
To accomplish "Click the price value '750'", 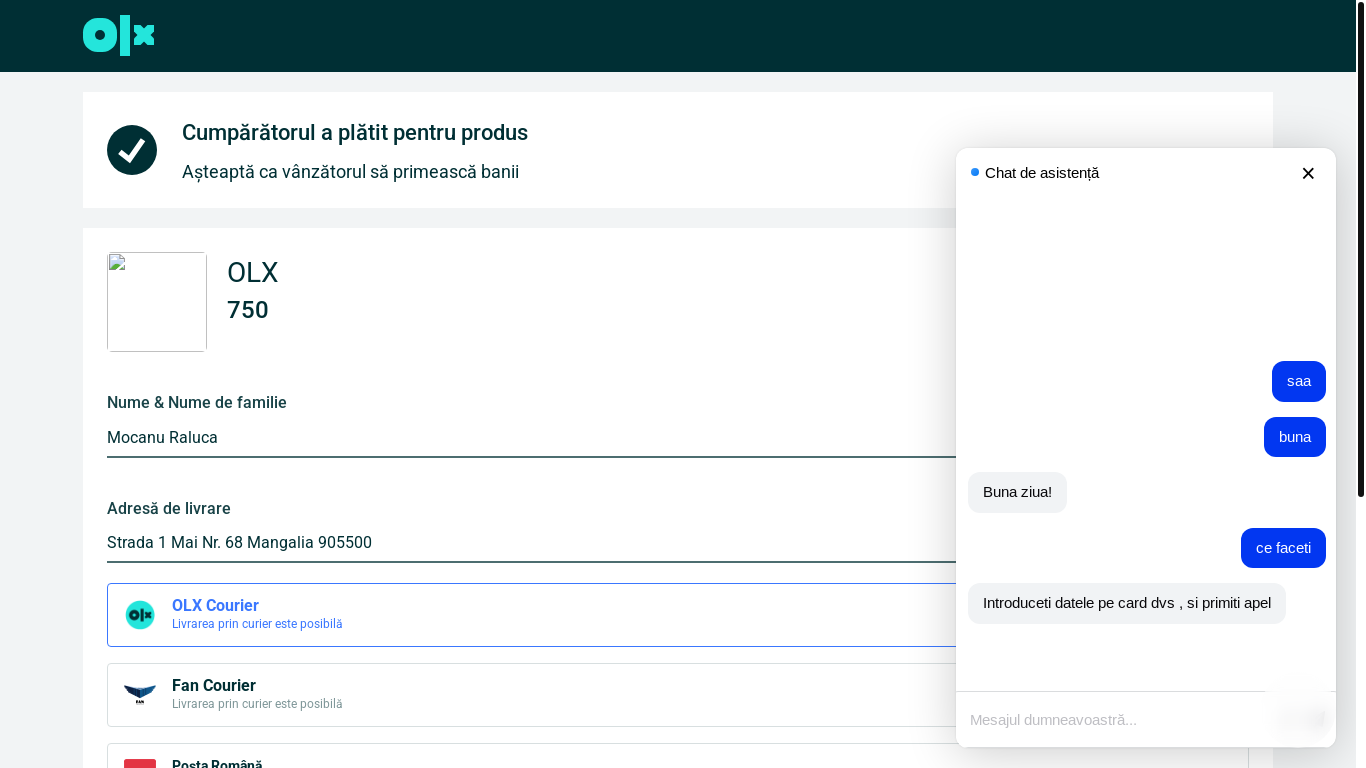I will point(248,310).
